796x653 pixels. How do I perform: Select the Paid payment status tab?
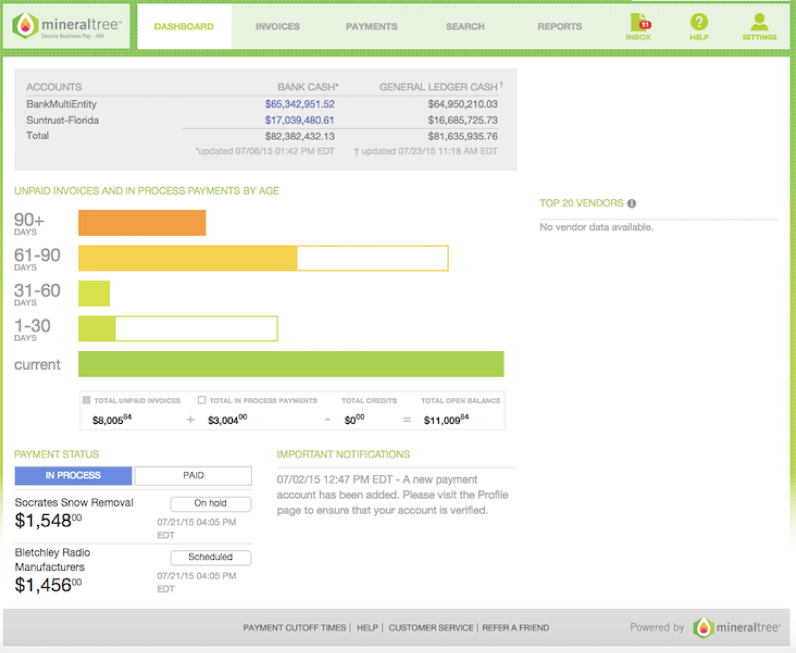pos(193,475)
